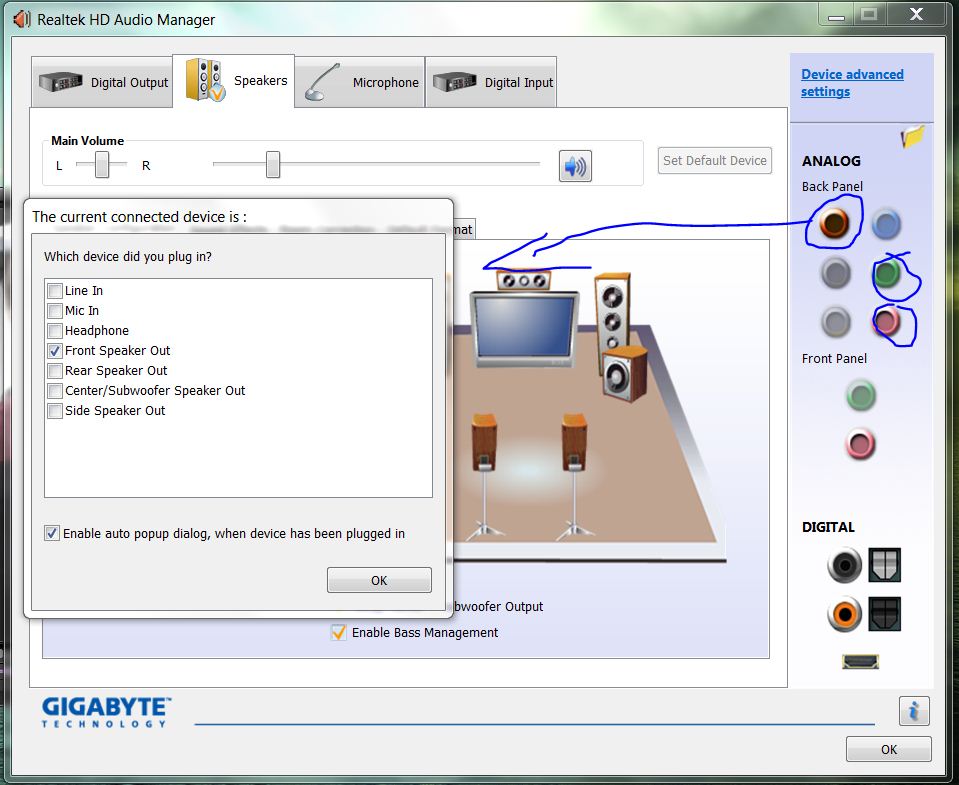Open connector settings yellow folder icon
Viewport: 959px width, 785px height.
click(912, 136)
